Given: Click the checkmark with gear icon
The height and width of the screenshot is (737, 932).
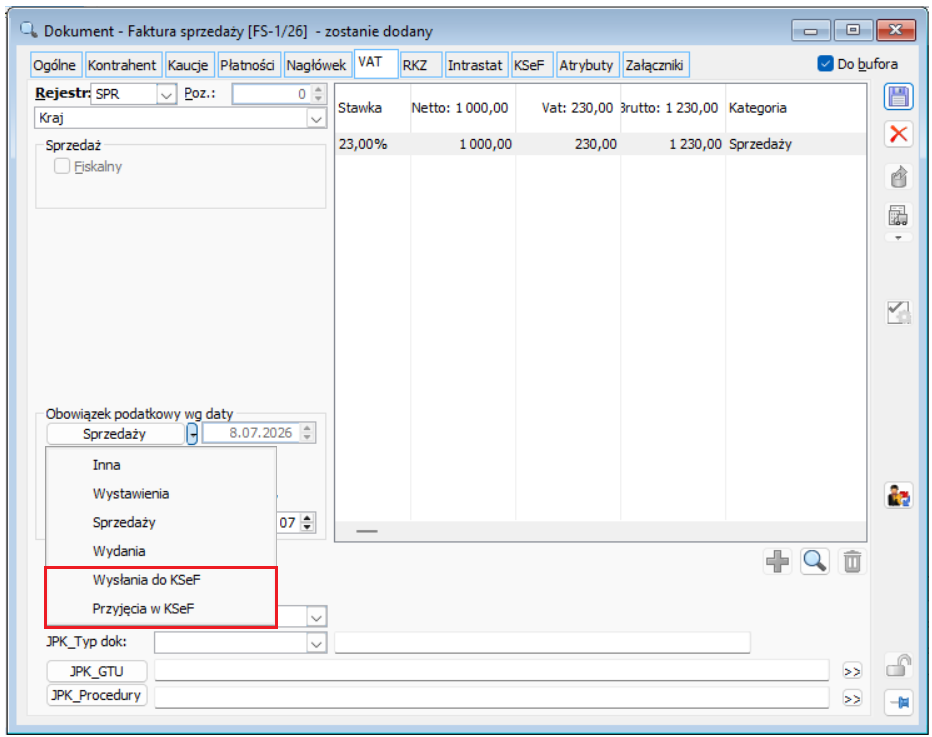Looking at the screenshot, I should click(x=898, y=311).
